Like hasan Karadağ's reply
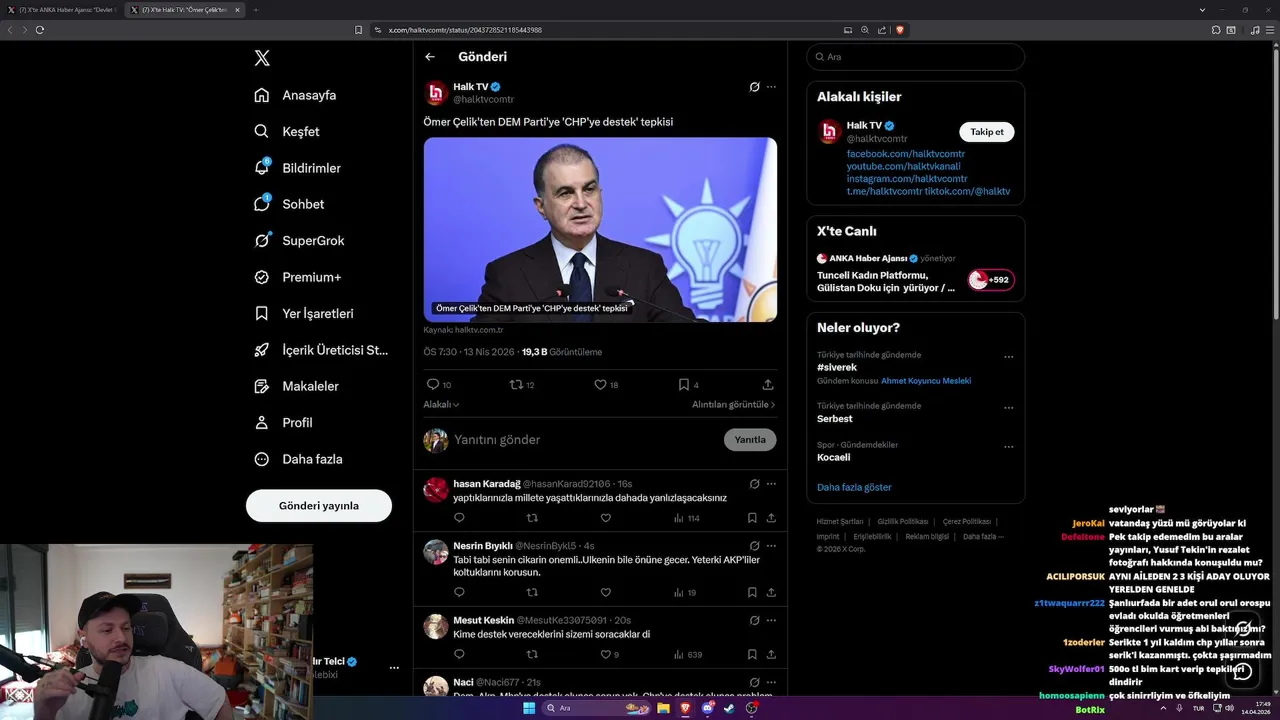 [x=606, y=518]
